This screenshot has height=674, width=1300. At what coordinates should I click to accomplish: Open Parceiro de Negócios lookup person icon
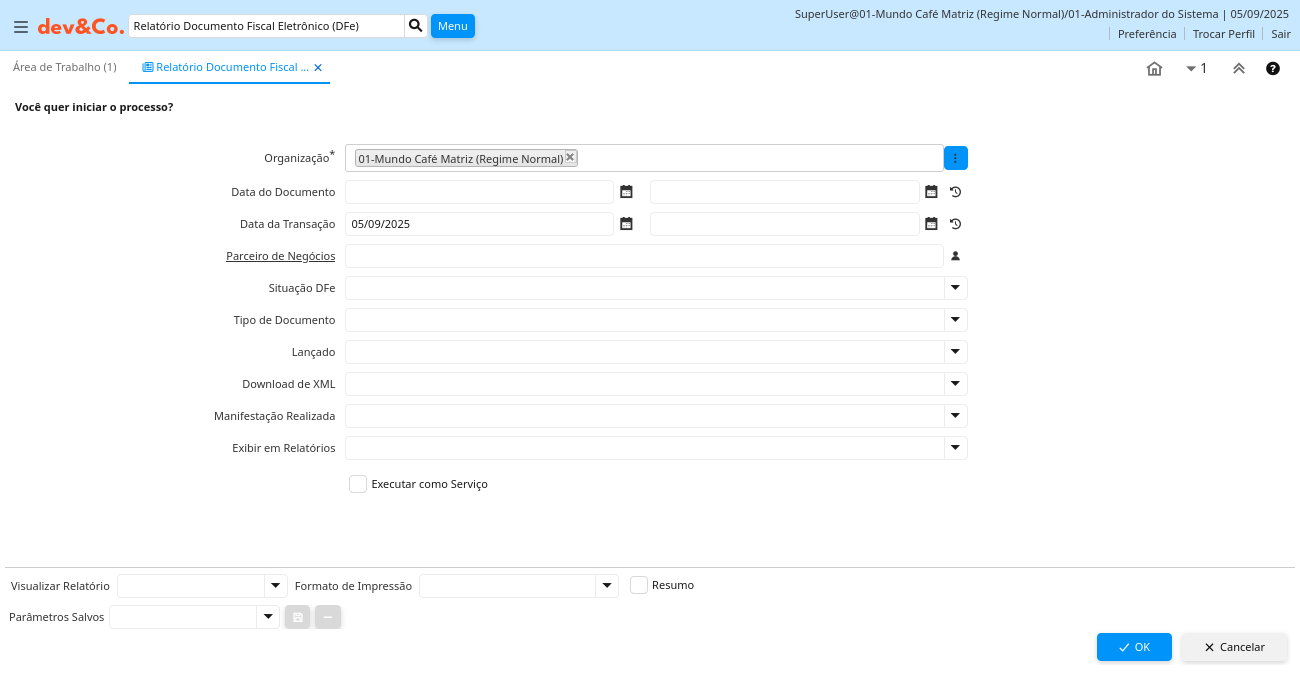[x=955, y=256]
